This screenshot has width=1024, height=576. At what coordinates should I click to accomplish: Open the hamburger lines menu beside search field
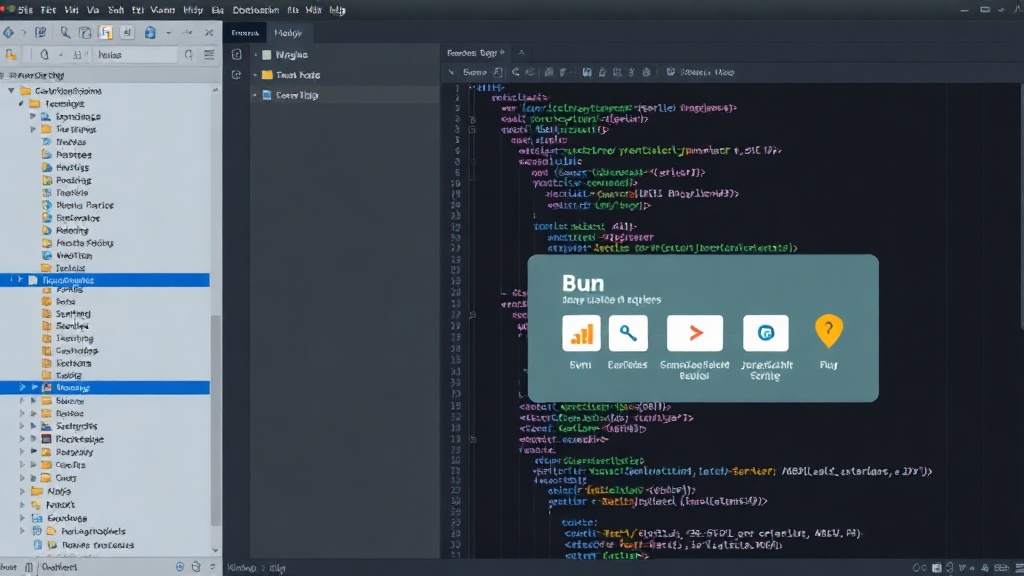point(209,55)
